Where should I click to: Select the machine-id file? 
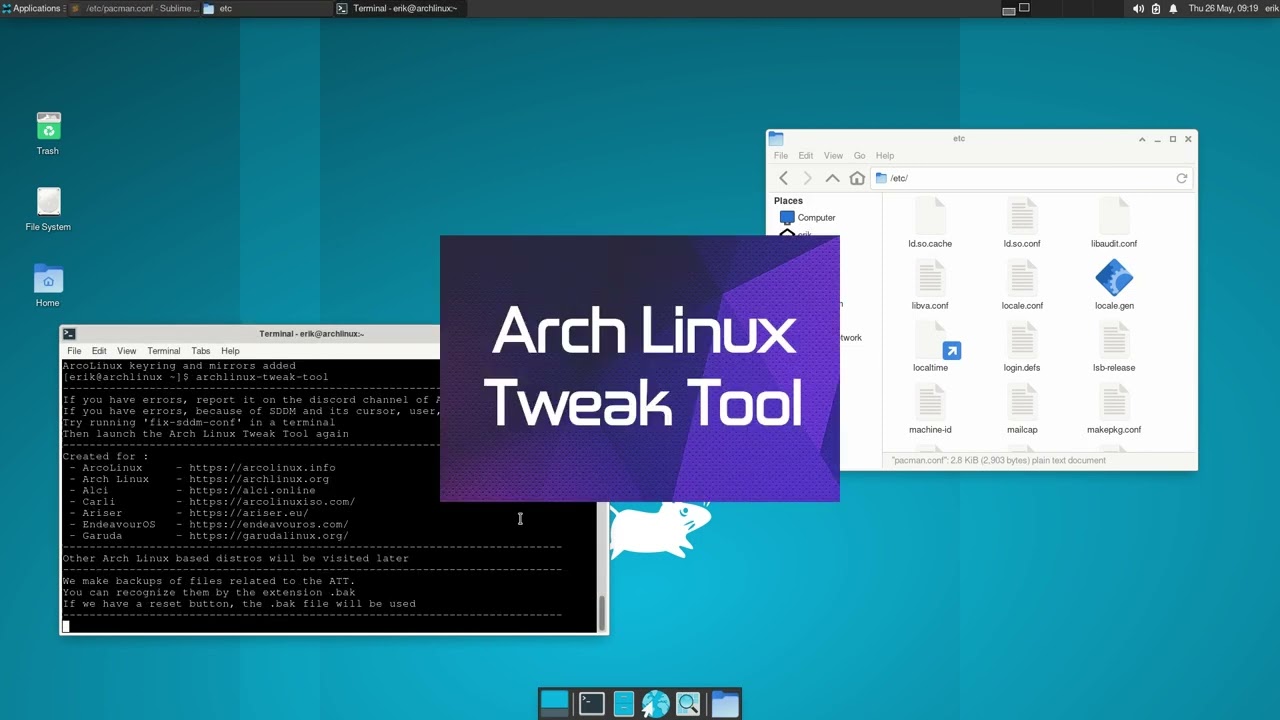coord(930,410)
